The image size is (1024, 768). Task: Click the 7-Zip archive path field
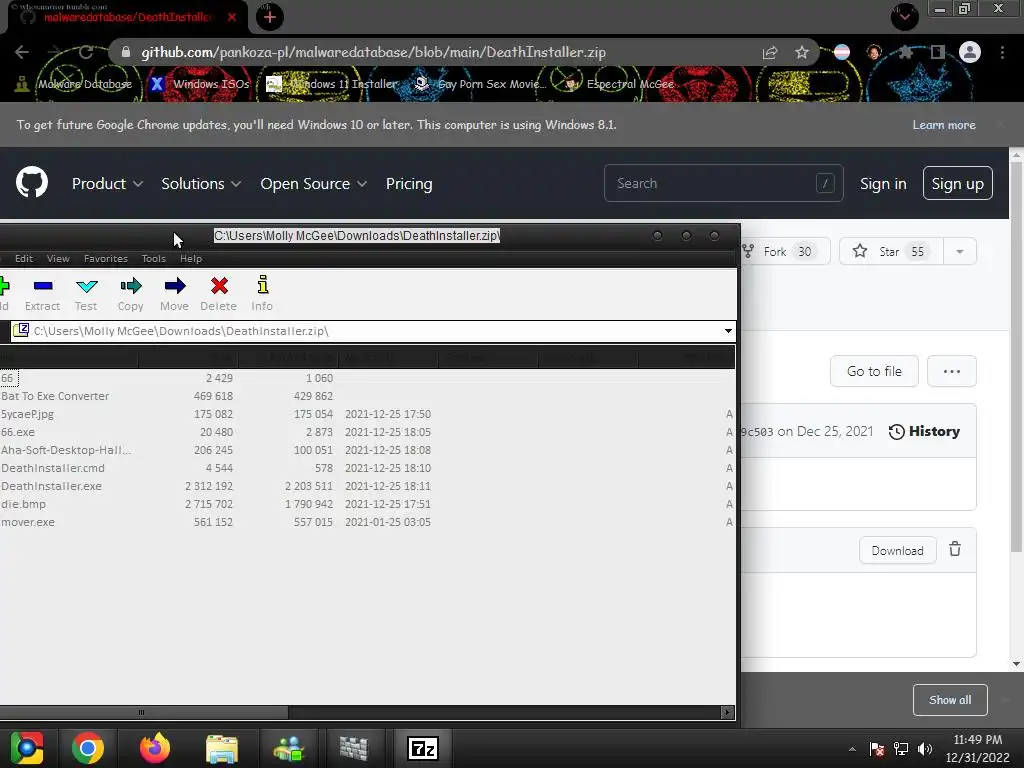tap(372, 330)
